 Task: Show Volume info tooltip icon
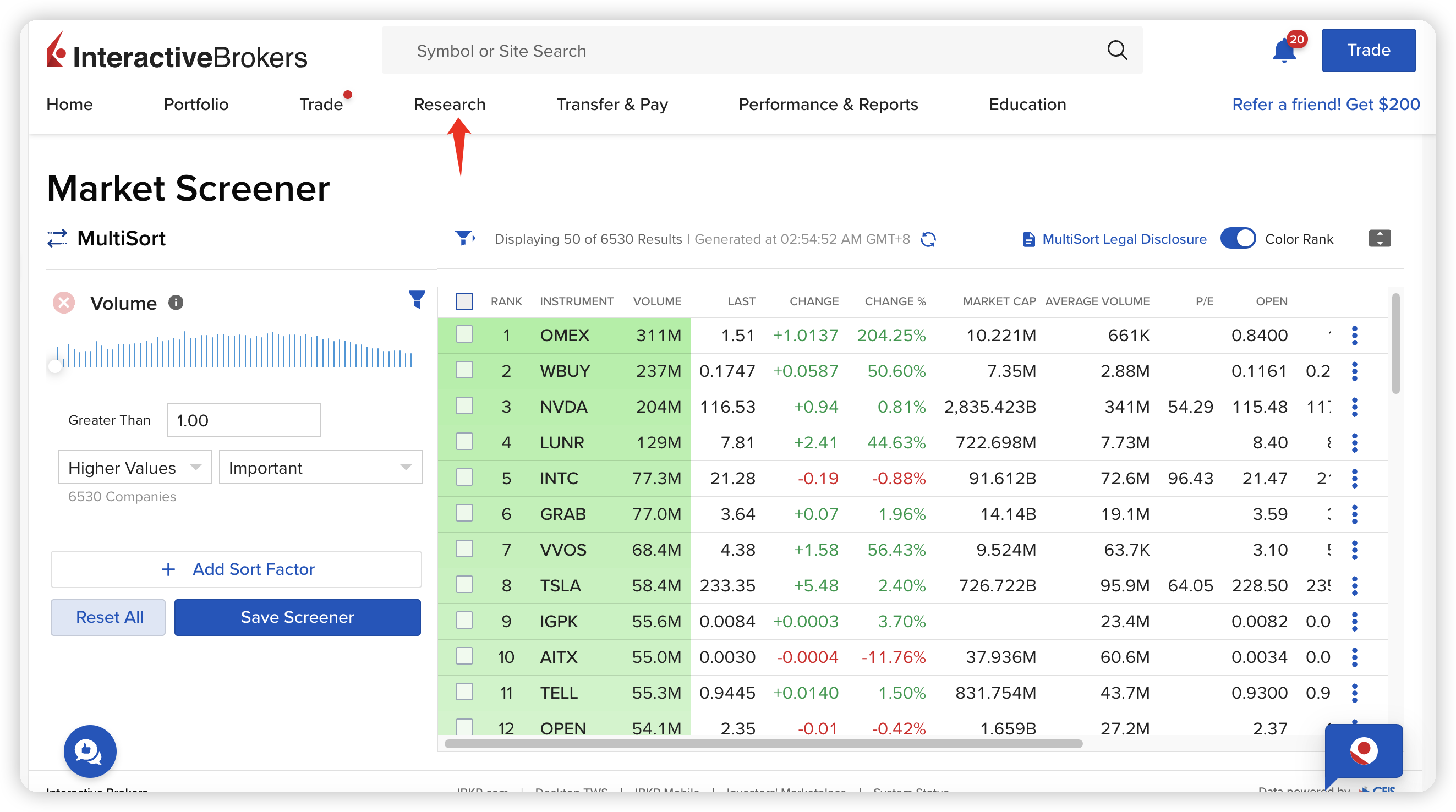point(176,303)
